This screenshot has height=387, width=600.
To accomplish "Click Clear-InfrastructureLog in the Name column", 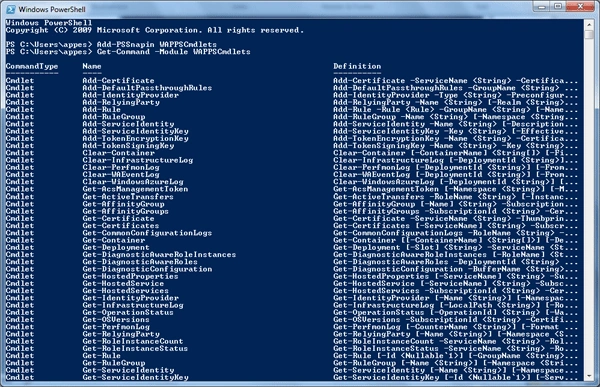I will tap(138, 160).
